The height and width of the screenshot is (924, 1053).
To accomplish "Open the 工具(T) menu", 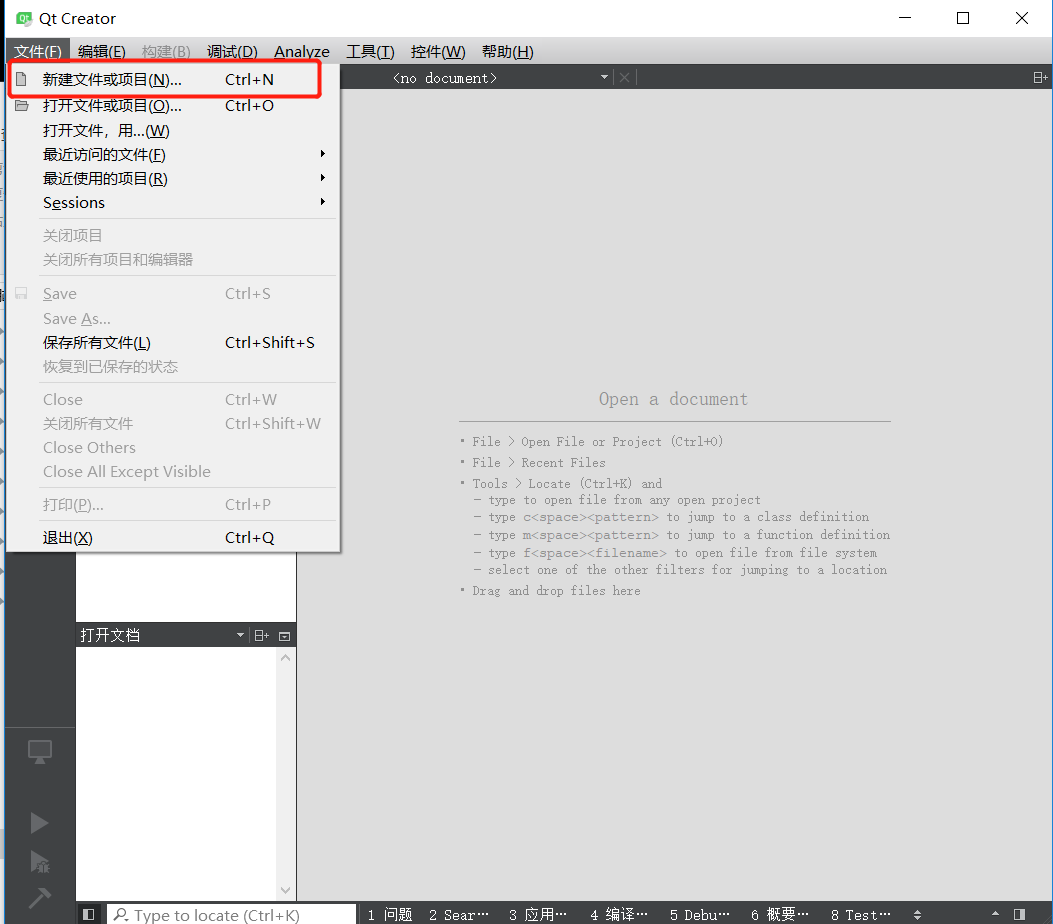I will (x=370, y=52).
